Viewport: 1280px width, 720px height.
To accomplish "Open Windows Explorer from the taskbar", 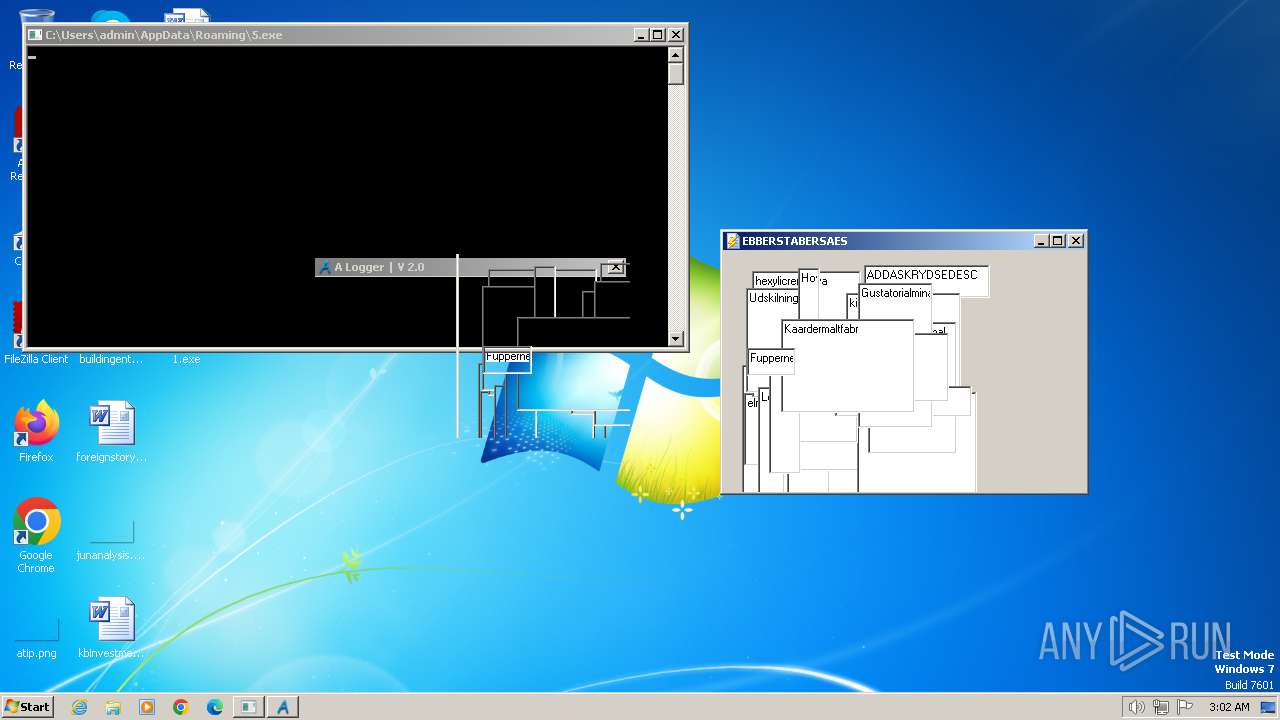I will tap(113, 707).
